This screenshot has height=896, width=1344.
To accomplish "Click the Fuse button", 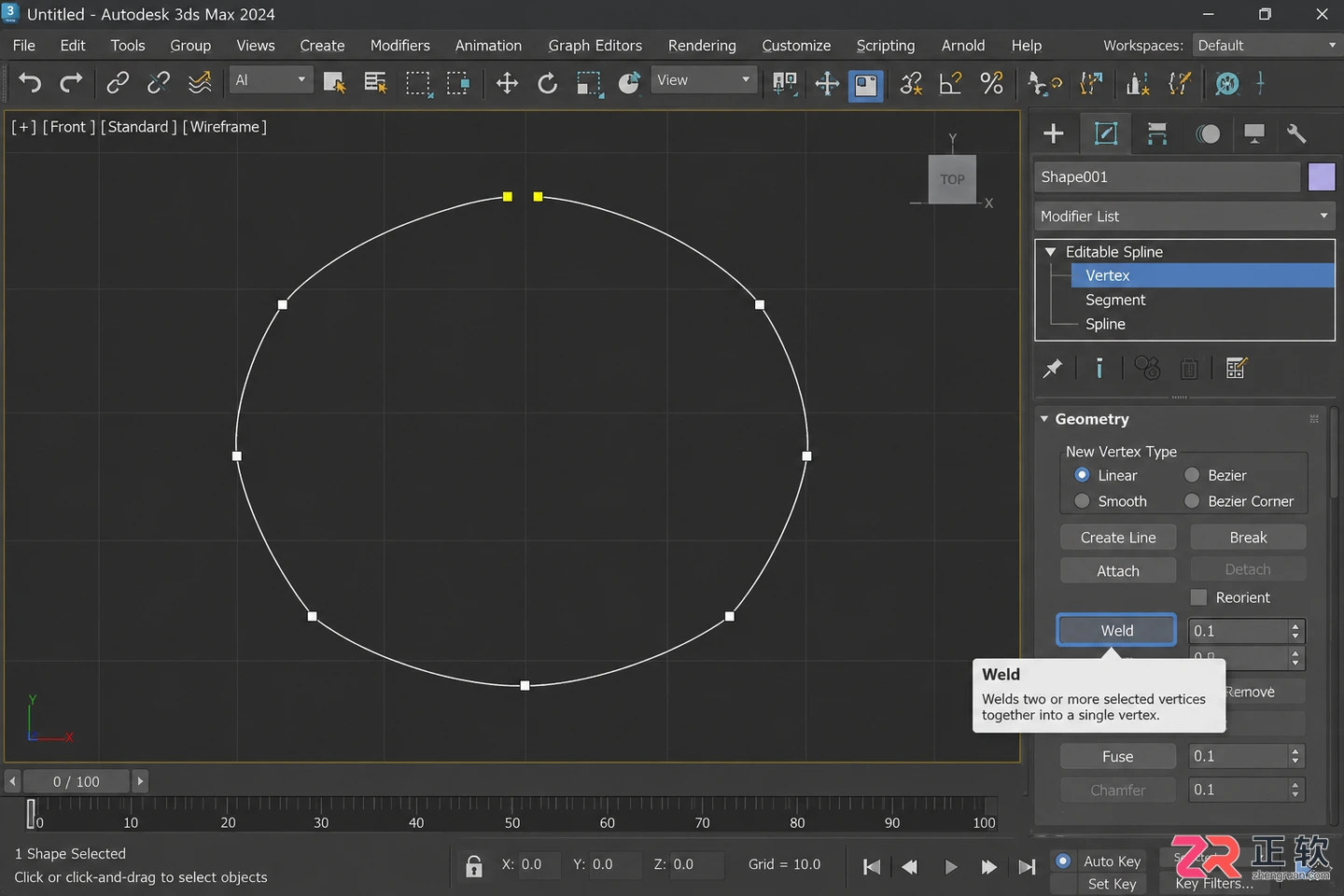I will [x=1118, y=757].
